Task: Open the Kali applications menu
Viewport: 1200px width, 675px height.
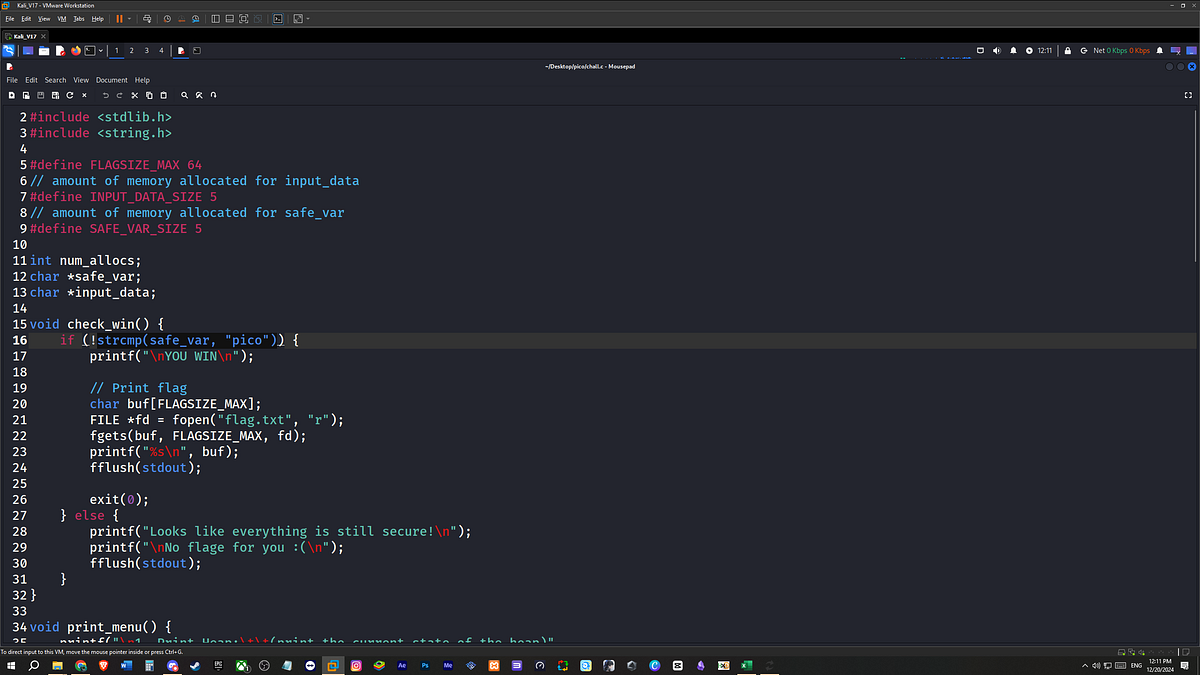Action: [8, 50]
